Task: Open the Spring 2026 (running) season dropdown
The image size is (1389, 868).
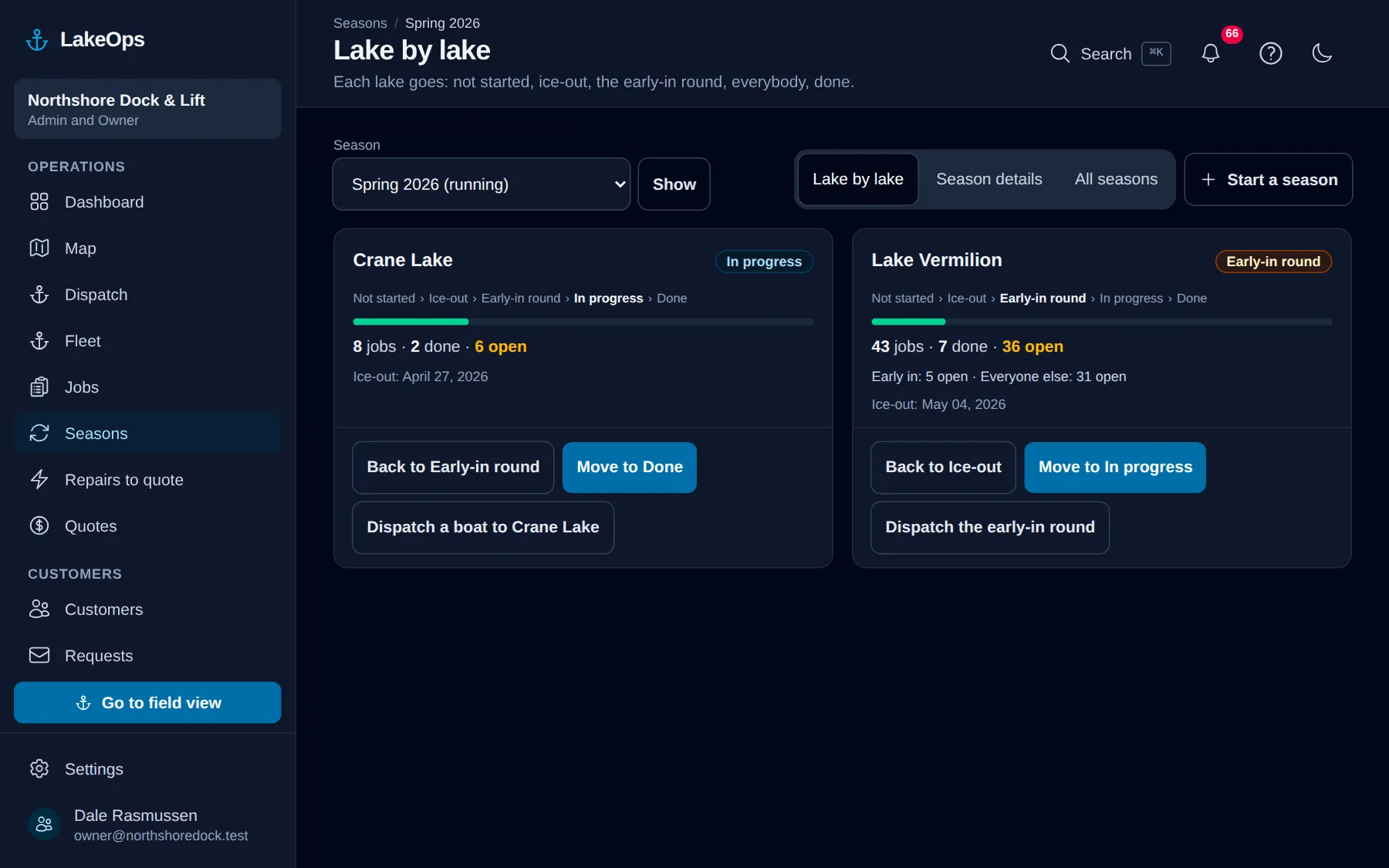Action: (x=482, y=184)
